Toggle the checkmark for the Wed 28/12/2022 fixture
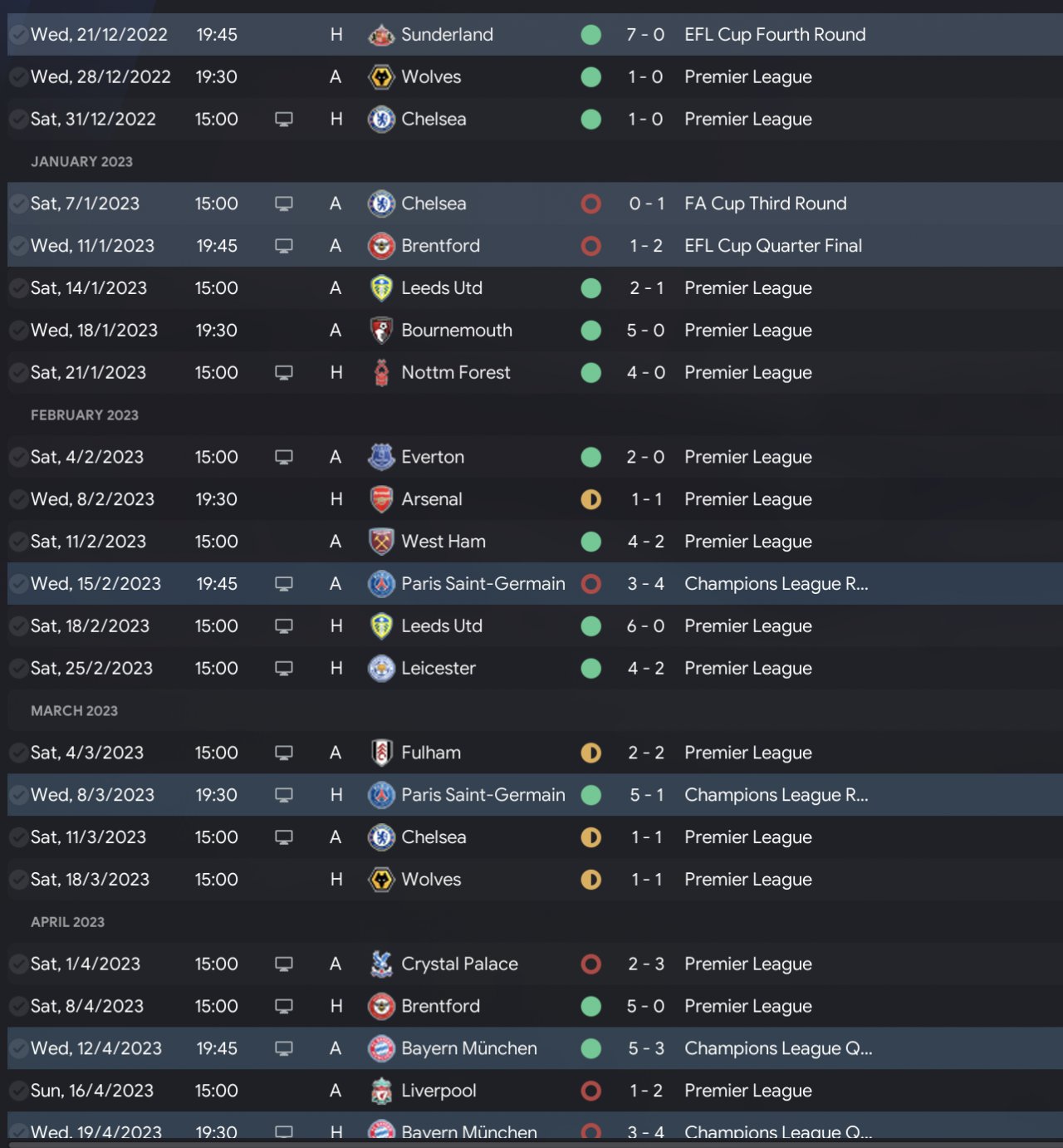Screen dimensions: 1063x1148 [17, 77]
